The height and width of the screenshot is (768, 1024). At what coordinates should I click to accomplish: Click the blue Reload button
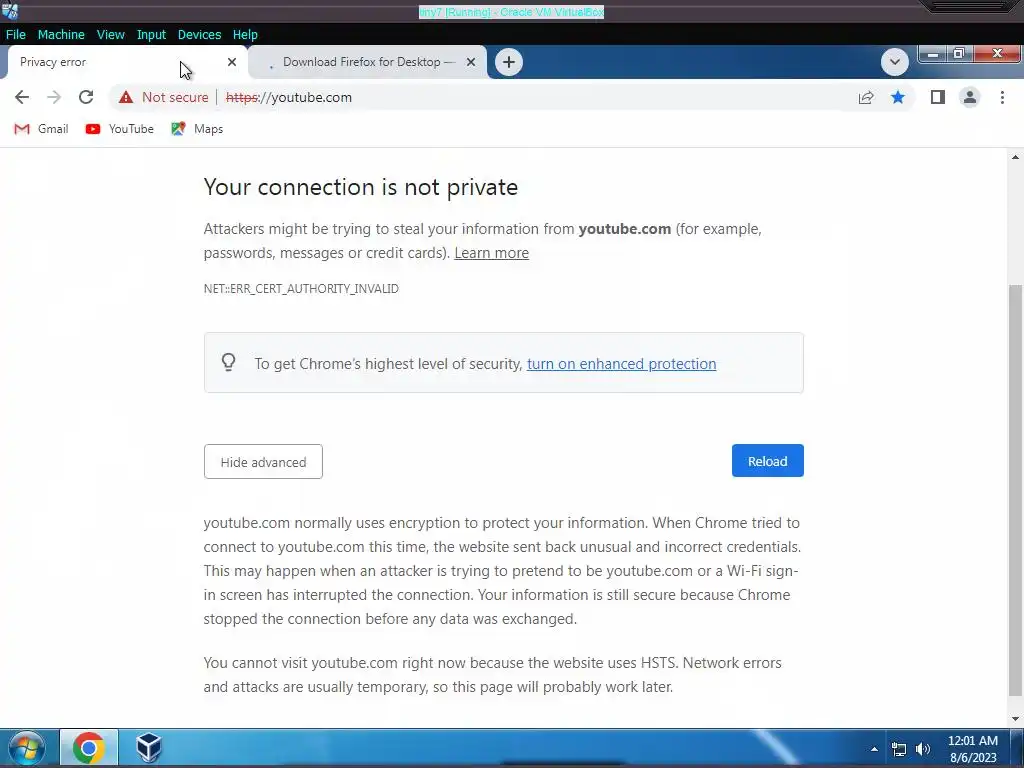tap(767, 461)
